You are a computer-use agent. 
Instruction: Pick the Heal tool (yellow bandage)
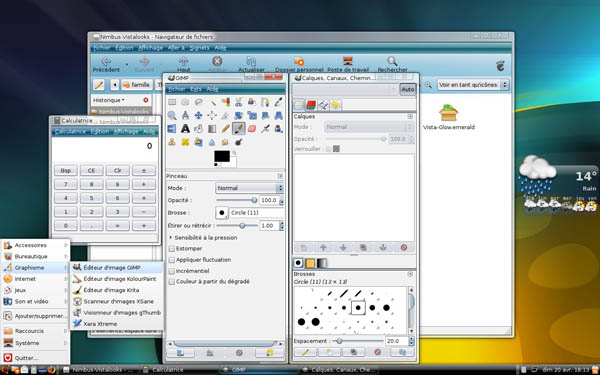(x=185, y=142)
